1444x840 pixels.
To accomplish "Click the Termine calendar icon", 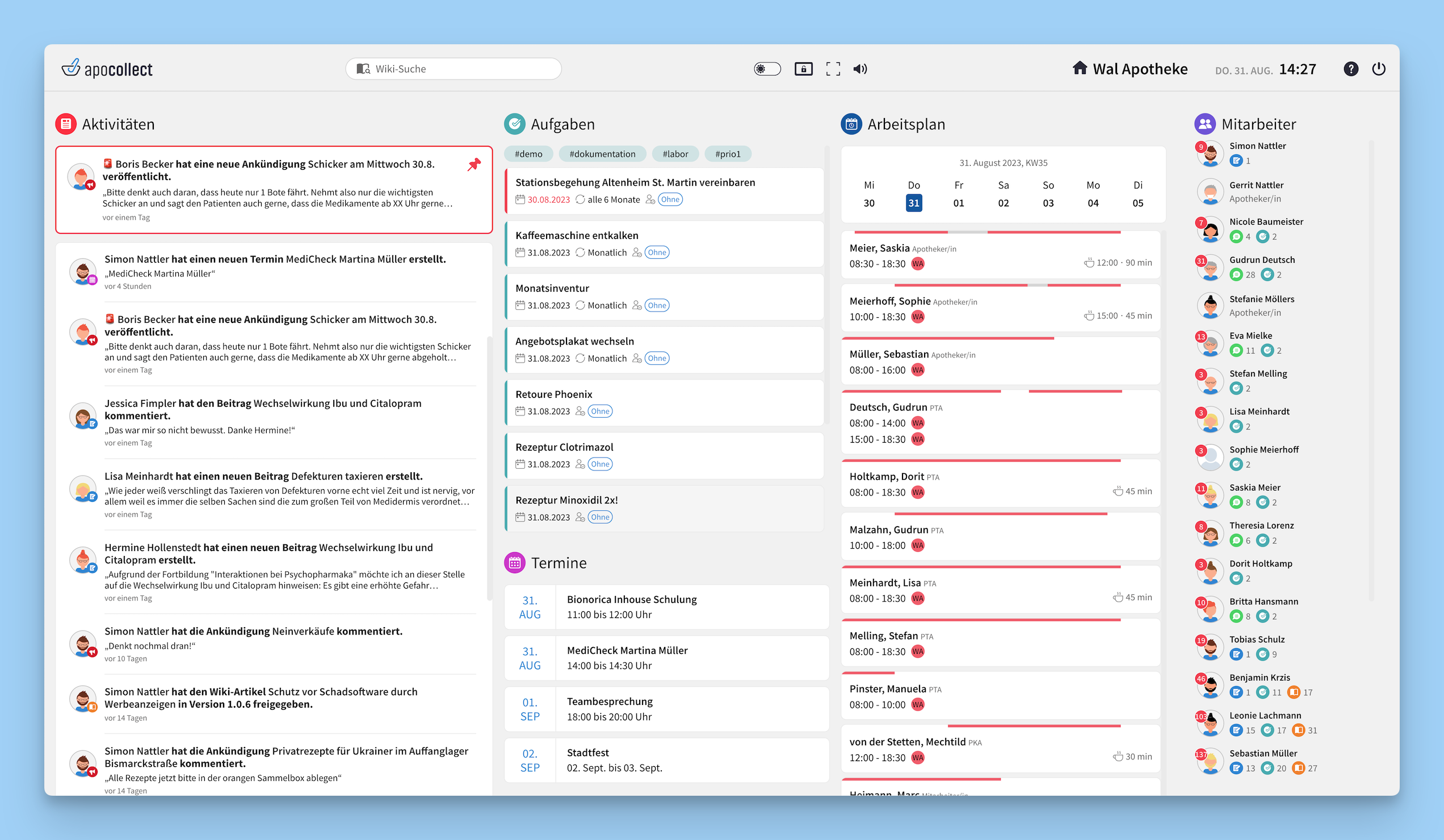I will (514, 562).
